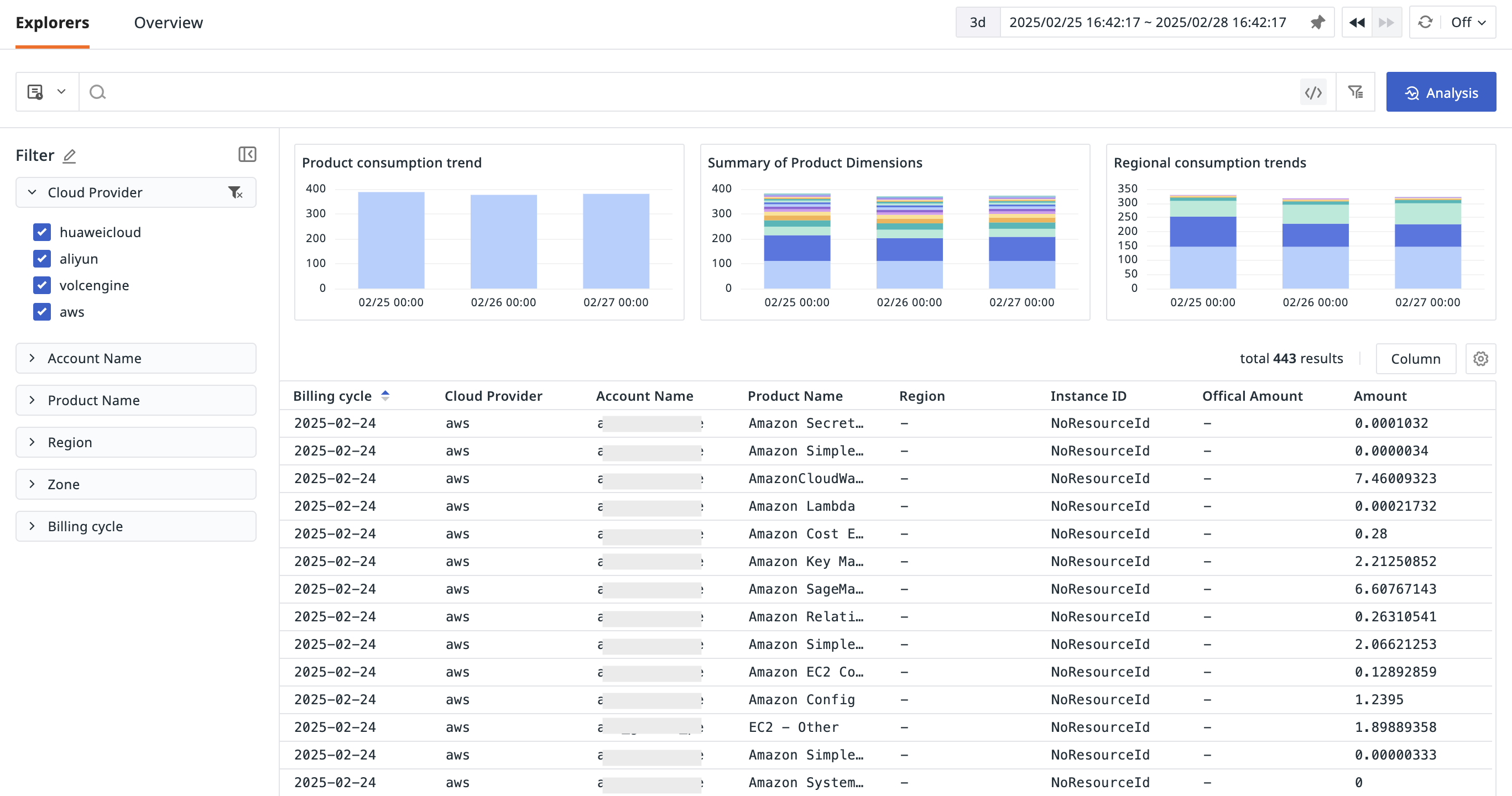
Task: Jump back to previous time period
Action: coord(1357,22)
